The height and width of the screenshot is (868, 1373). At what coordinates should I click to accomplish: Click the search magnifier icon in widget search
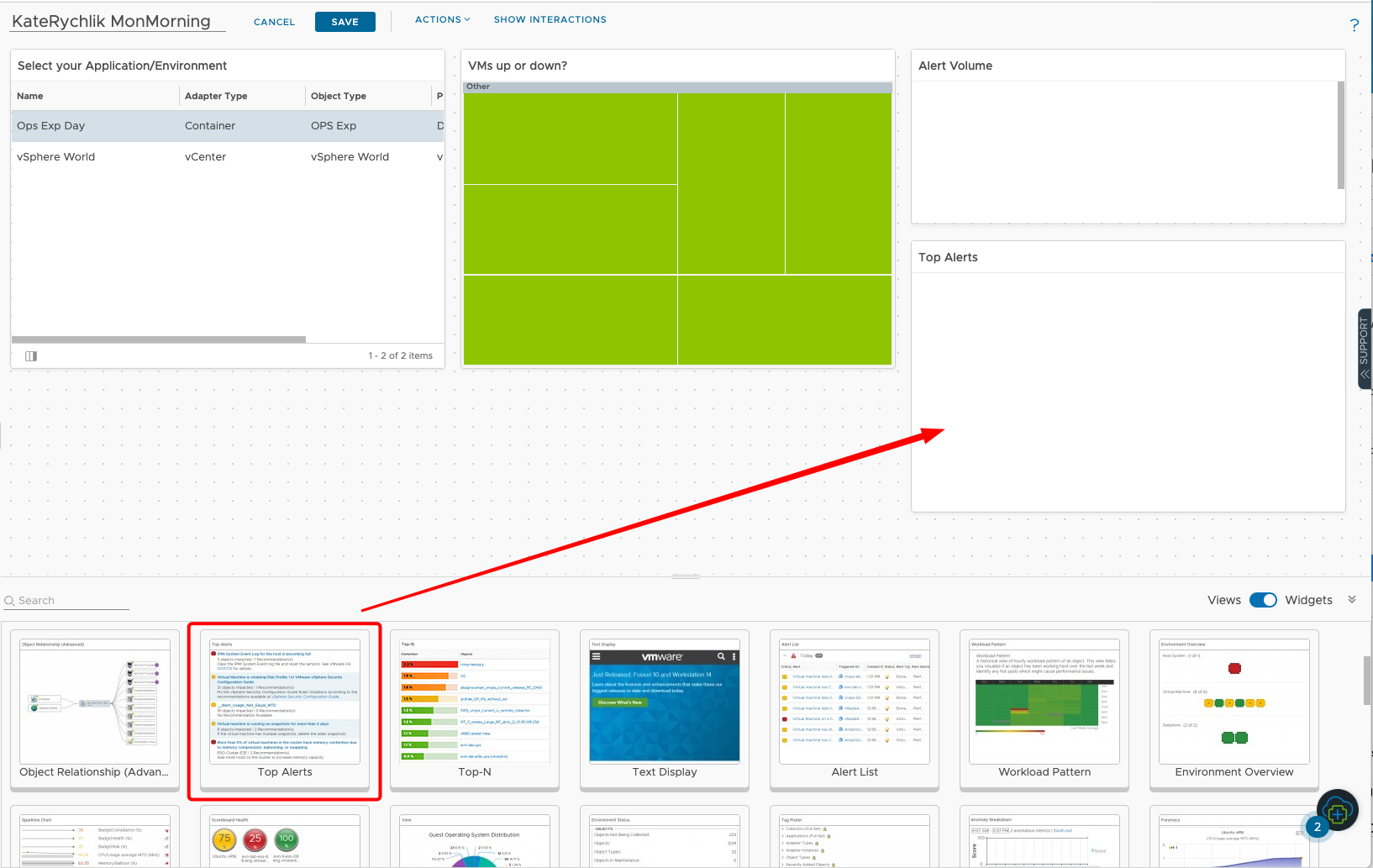click(x=8, y=601)
